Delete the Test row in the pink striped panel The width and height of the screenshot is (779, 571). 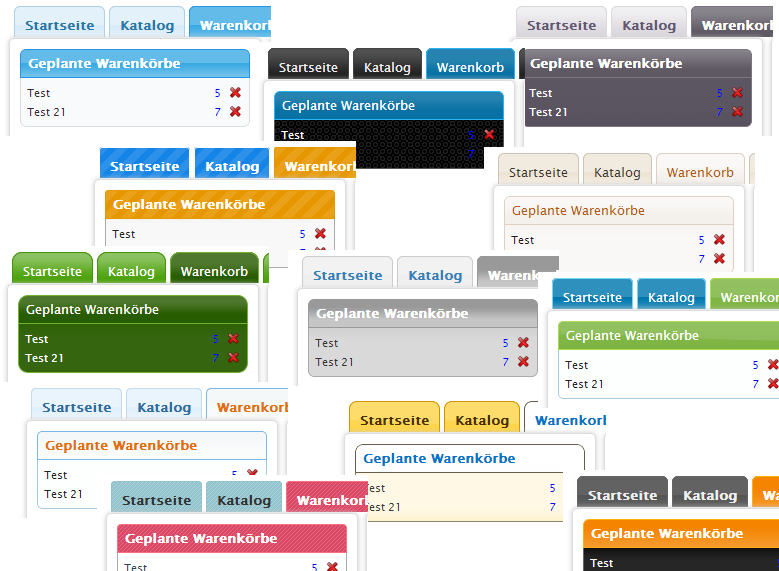(332, 567)
